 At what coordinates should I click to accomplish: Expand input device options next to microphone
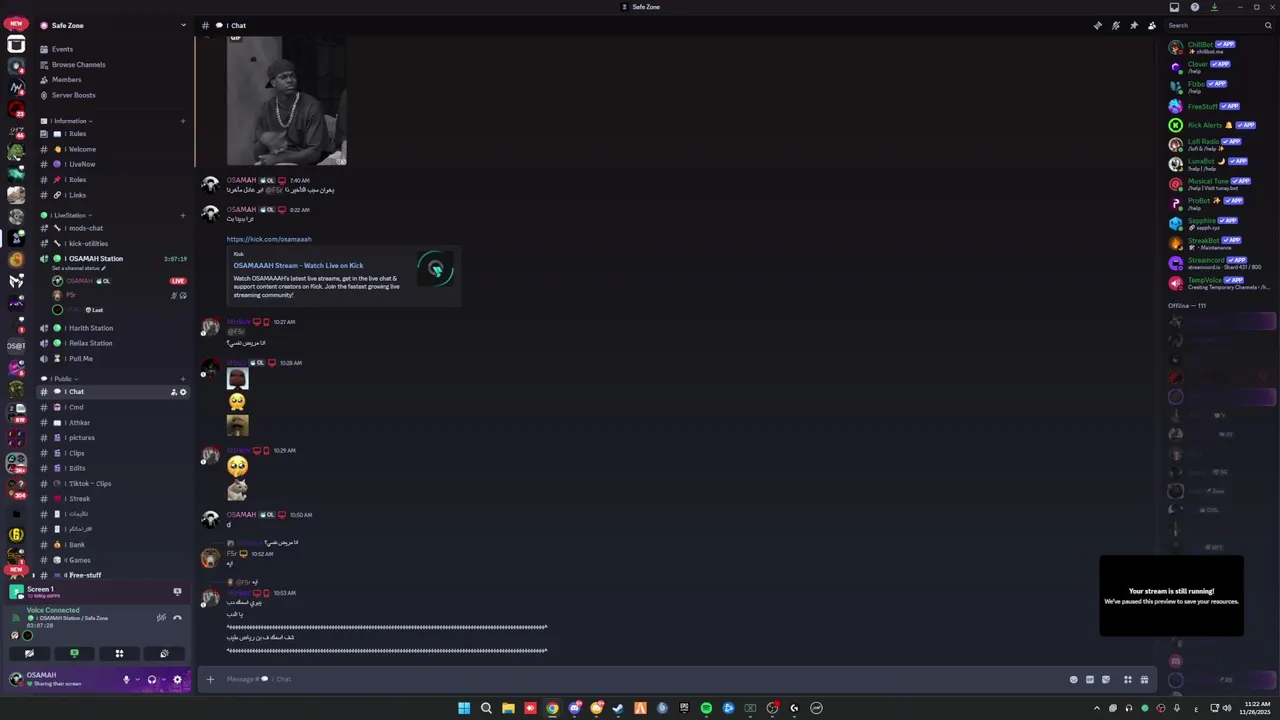[137, 680]
